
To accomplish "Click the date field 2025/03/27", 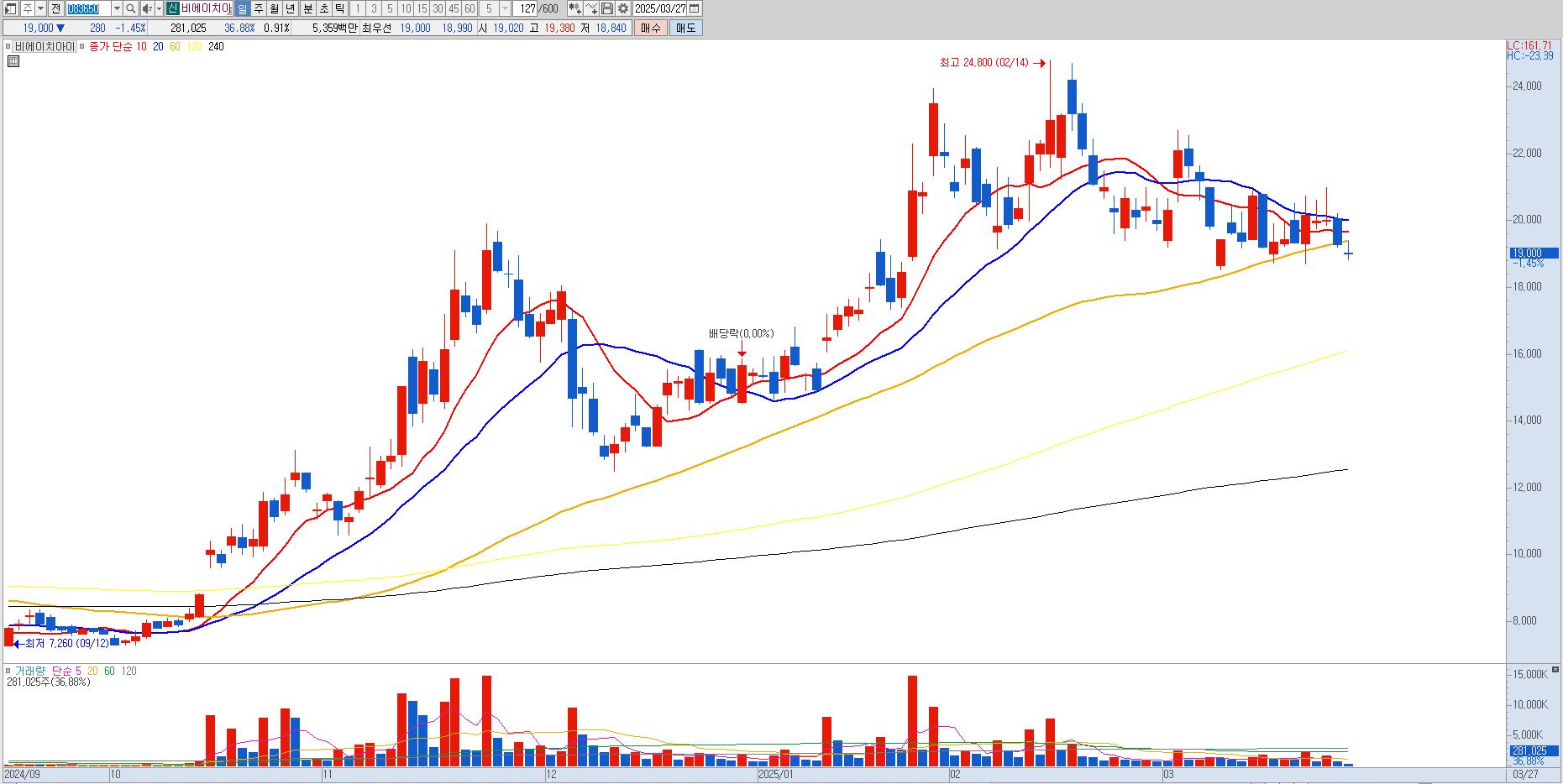I will click(660, 8).
